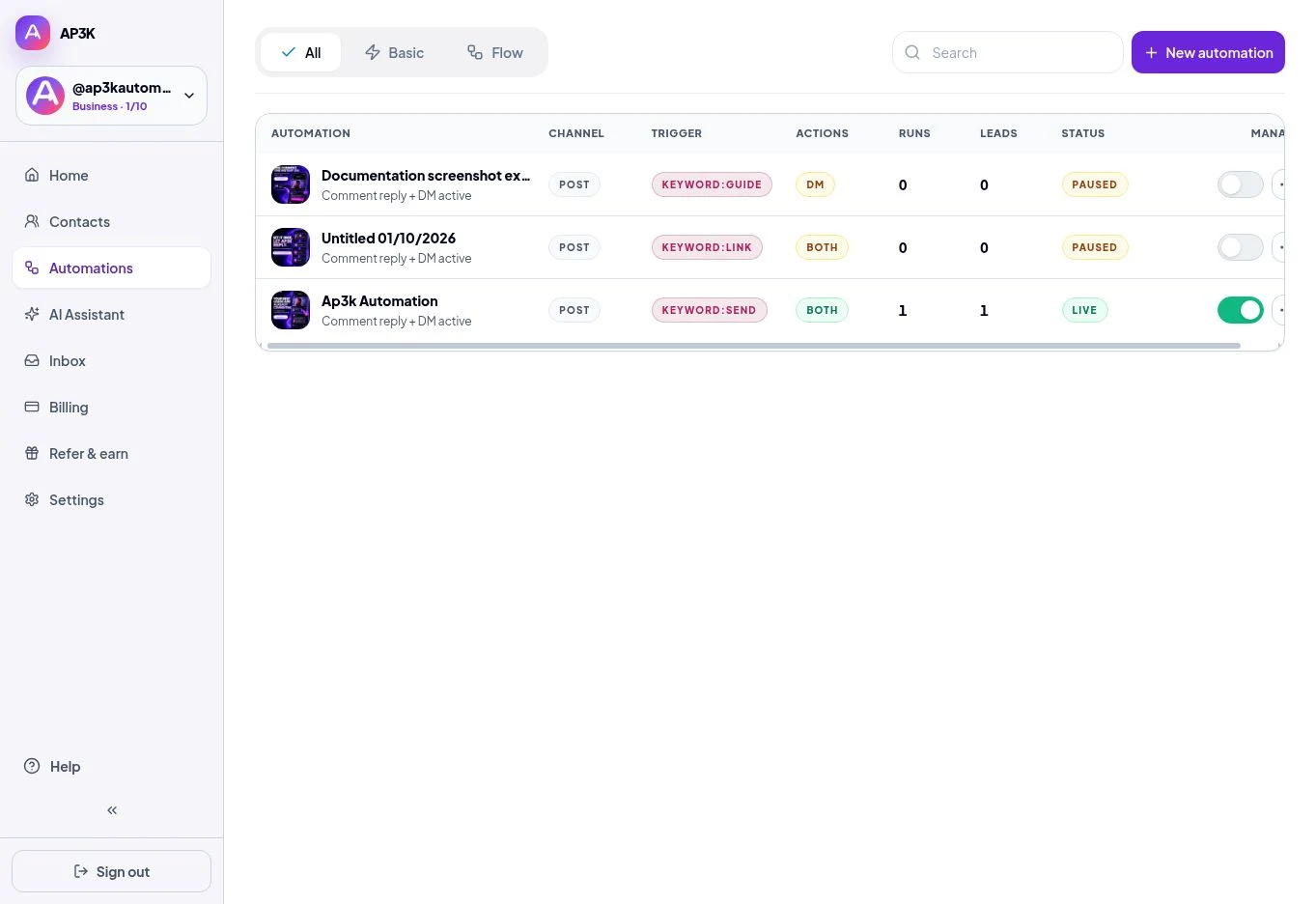This screenshot has height=904, width=1316.
Task: Click the Settings gear icon
Action: tap(32, 499)
